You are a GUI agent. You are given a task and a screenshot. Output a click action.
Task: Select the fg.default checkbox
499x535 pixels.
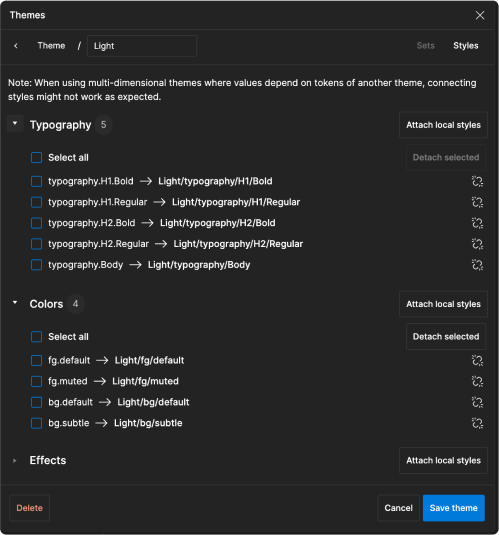coord(37,360)
